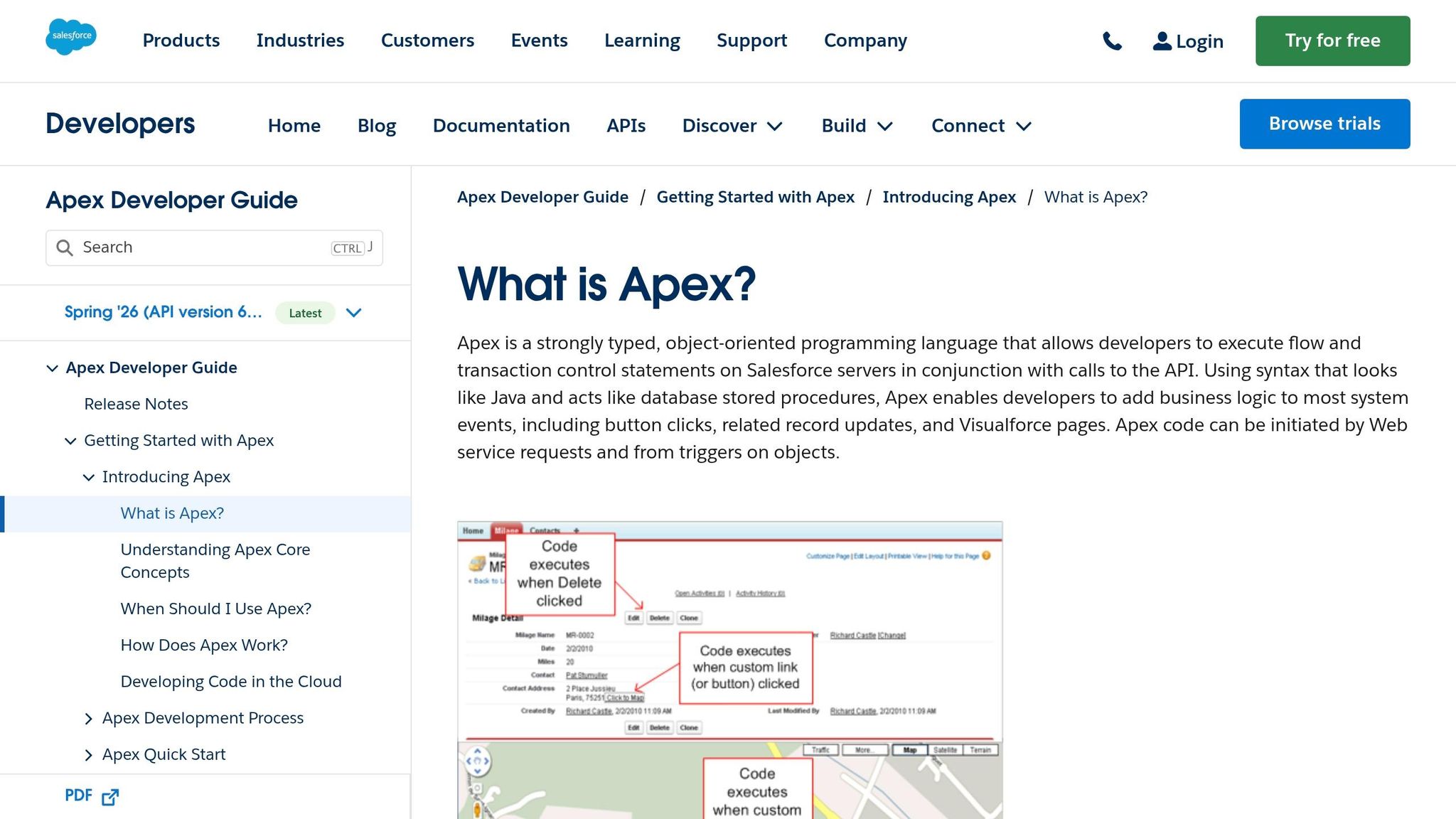1456x819 pixels.
Task: Click the Try for free button
Action: [1332, 41]
